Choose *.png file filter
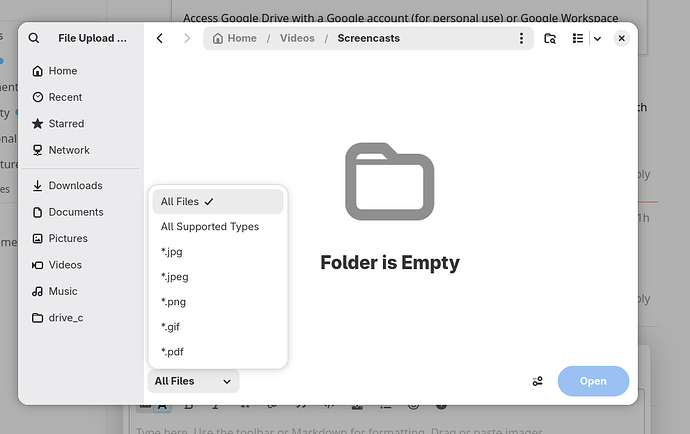This screenshot has height=434, width=690. (218, 302)
